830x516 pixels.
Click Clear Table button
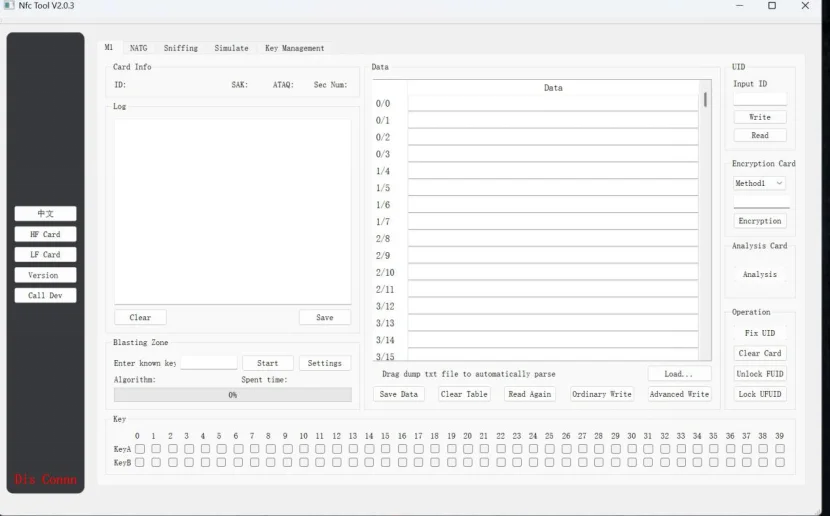[464, 394]
